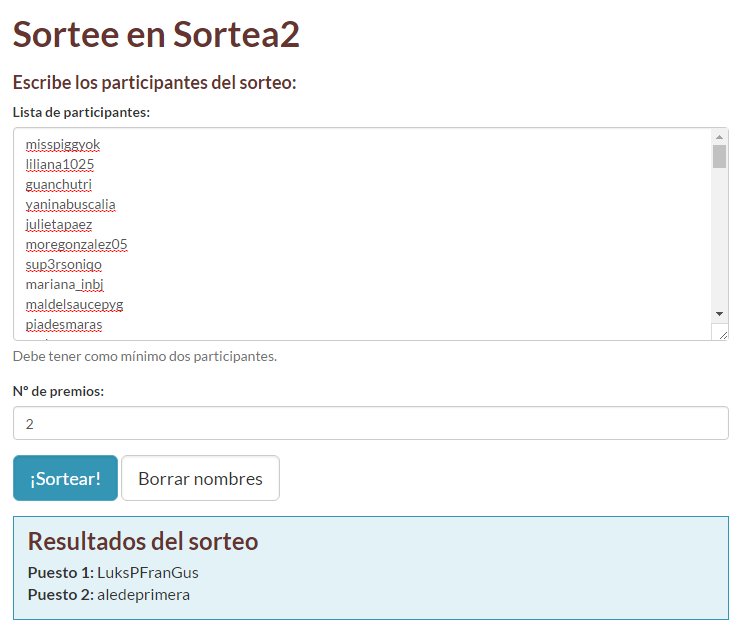The height and width of the screenshot is (629, 739).
Task: Click winner name LuksPFranGus
Action: click(x=148, y=573)
